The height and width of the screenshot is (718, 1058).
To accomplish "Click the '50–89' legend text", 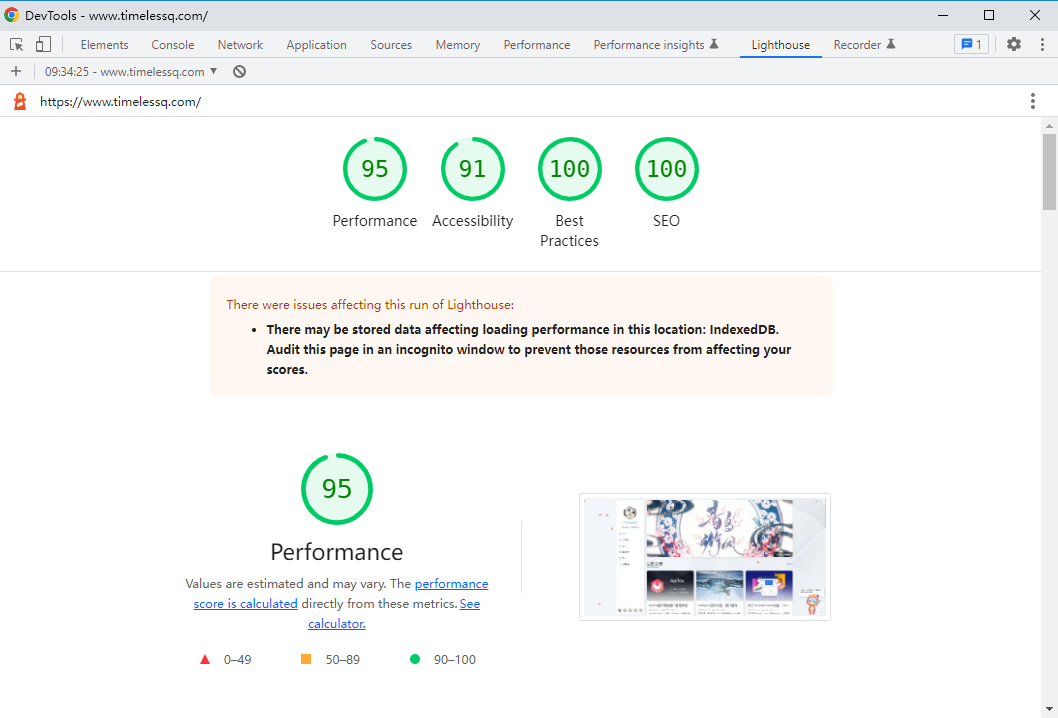I will click(343, 659).
